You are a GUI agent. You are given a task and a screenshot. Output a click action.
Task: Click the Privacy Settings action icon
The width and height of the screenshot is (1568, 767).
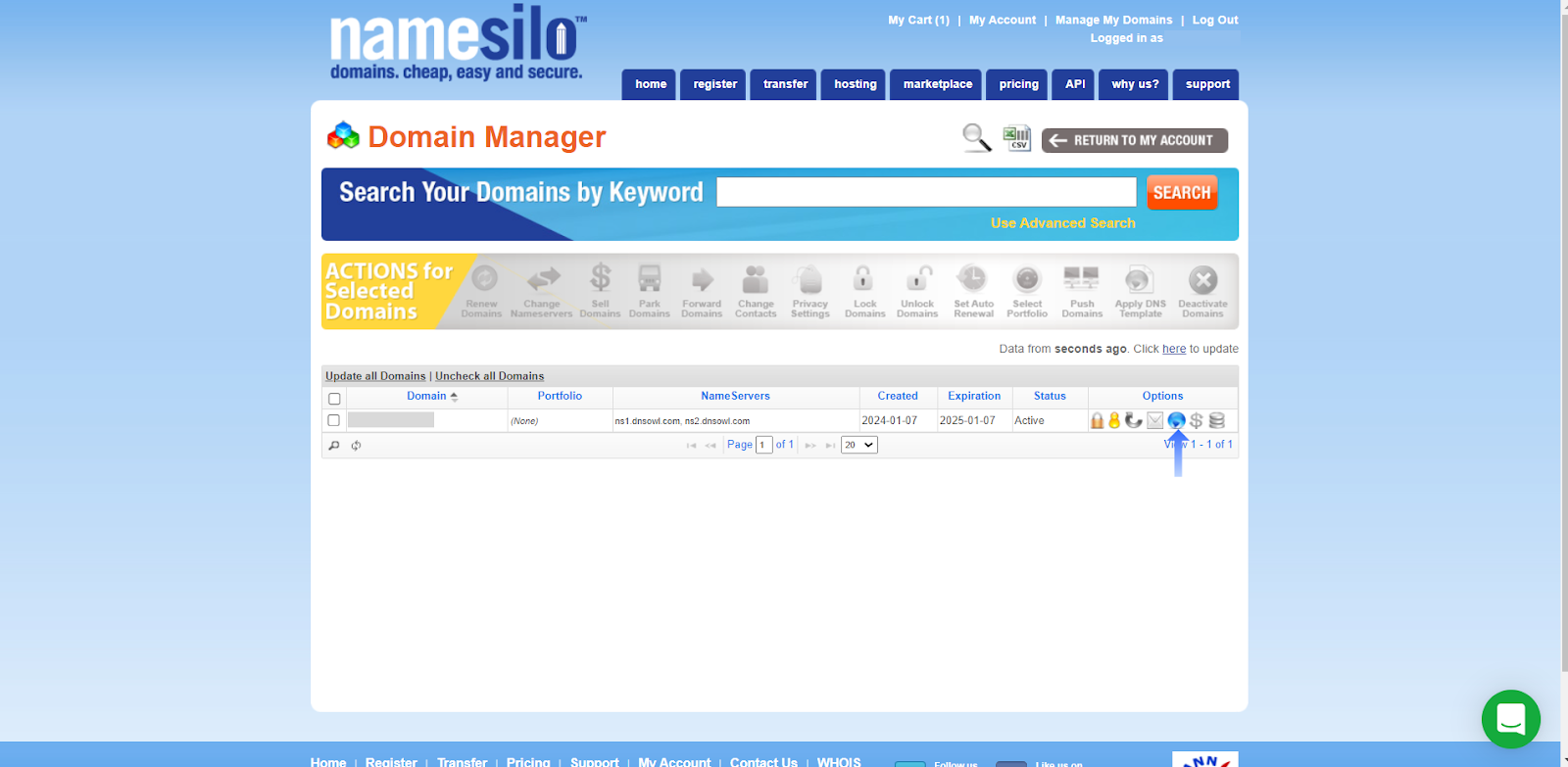pyautogui.click(x=809, y=280)
